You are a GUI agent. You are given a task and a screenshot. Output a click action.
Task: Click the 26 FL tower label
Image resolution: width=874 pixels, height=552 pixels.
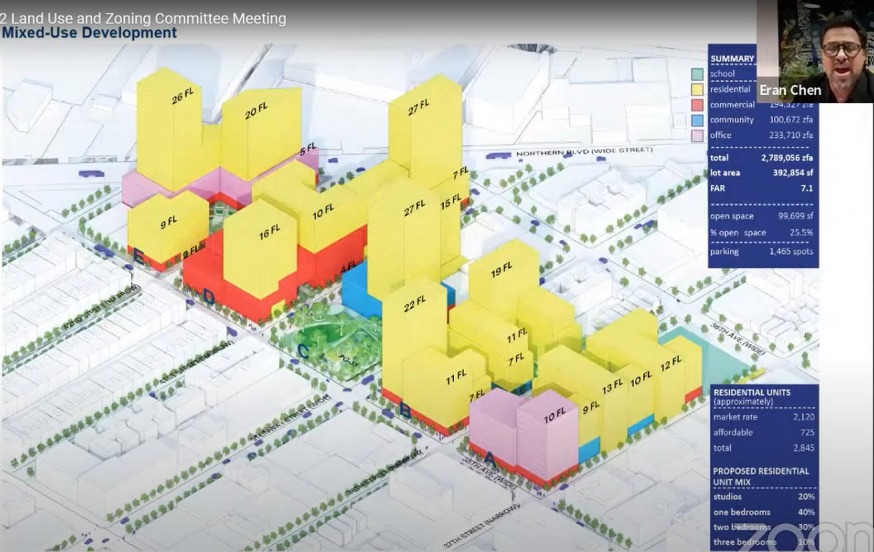click(183, 97)
